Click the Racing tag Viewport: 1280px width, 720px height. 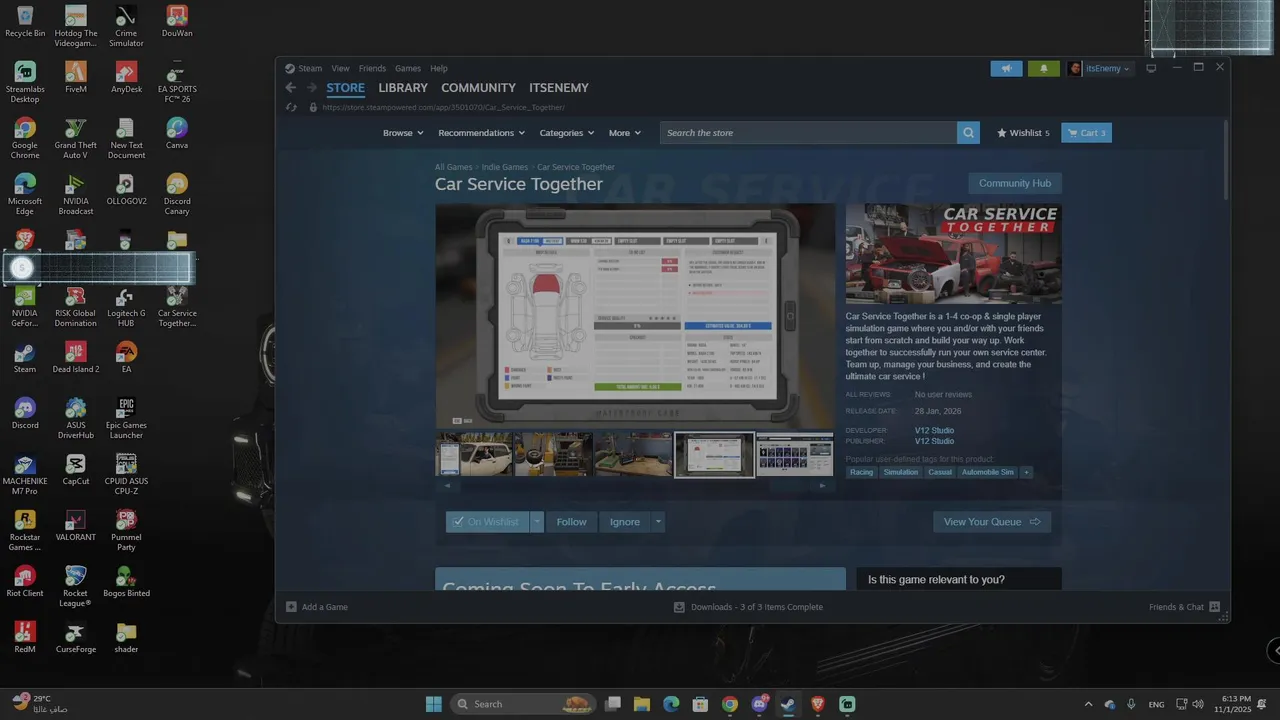point(861,472)
